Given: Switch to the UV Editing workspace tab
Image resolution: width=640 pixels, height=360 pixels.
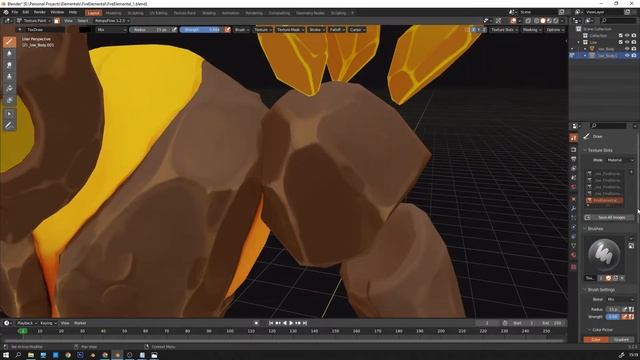Looking at the screenshot, I should click(x=158, y=13).
